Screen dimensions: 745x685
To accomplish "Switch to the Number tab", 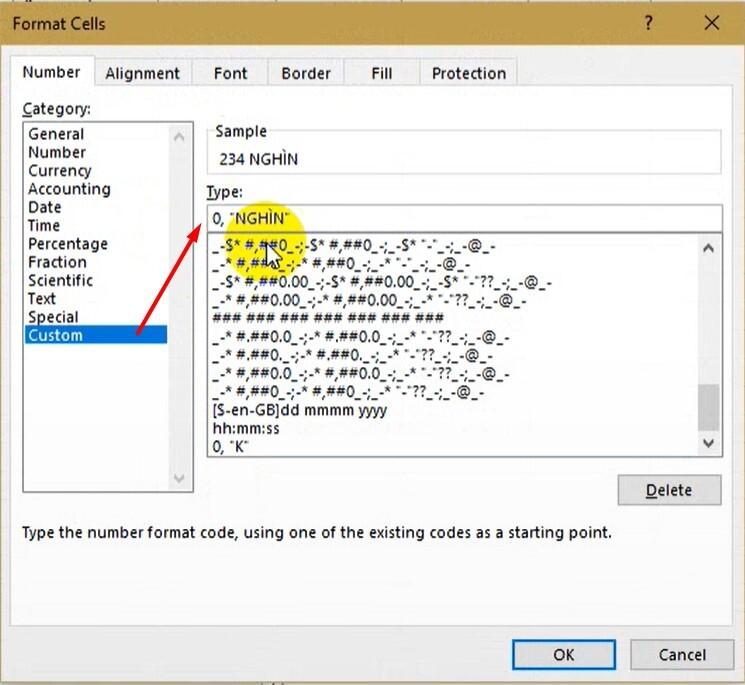I will [52, 72].
